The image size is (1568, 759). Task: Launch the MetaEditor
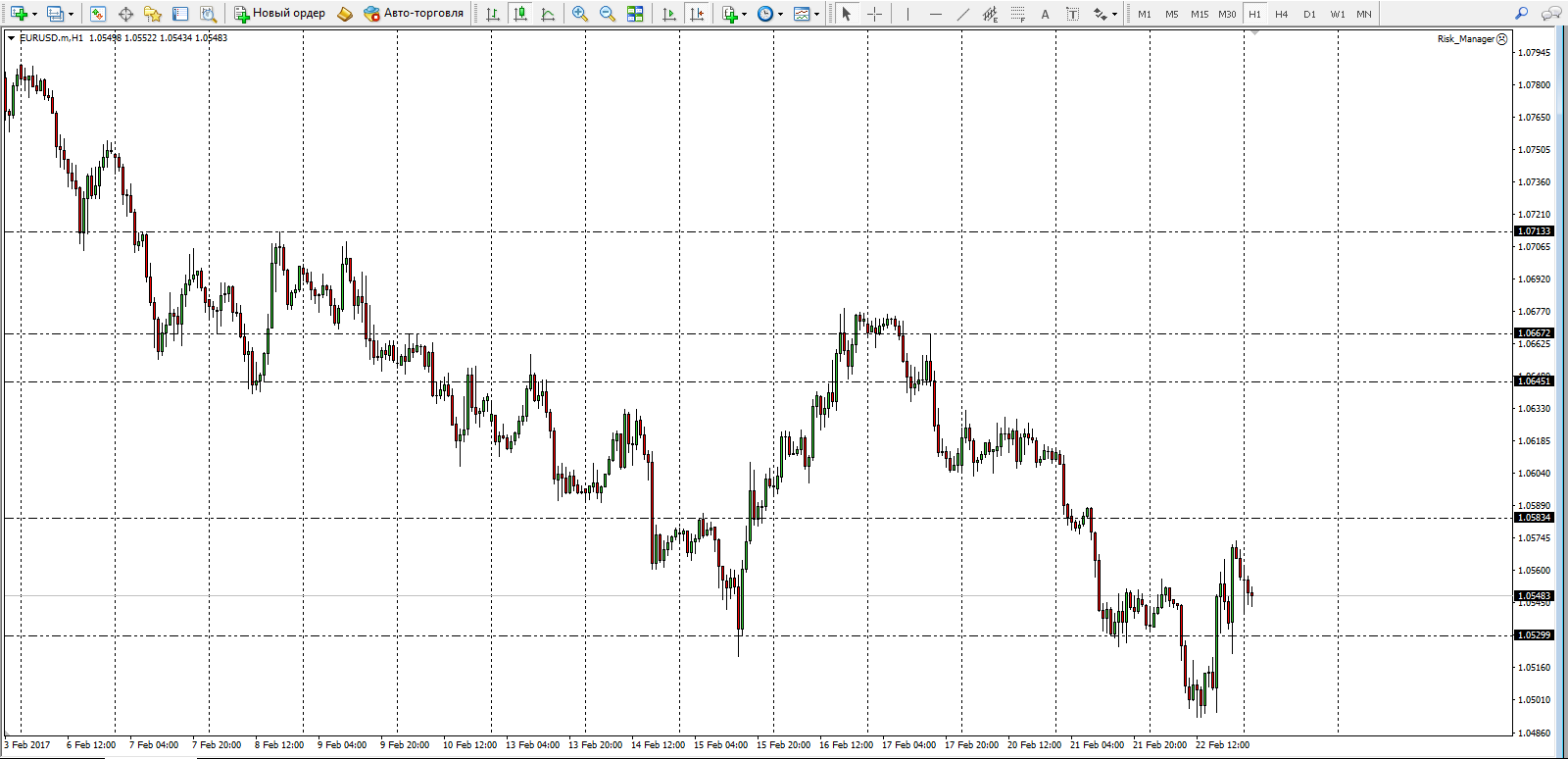point(344,14)
